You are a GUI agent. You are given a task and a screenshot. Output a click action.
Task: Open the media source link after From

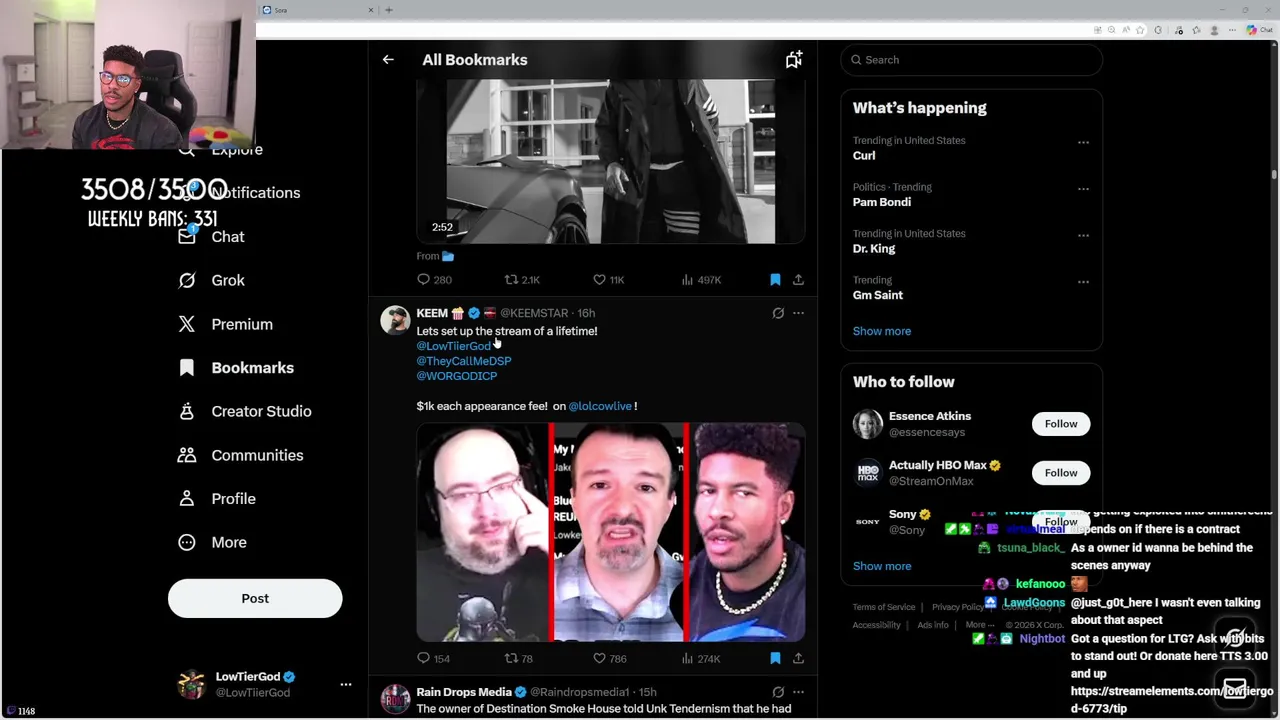448,256
